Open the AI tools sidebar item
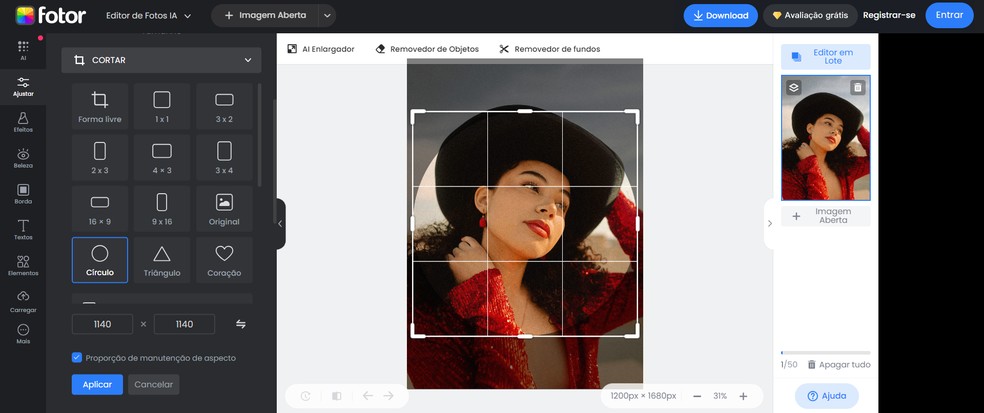 23,50
